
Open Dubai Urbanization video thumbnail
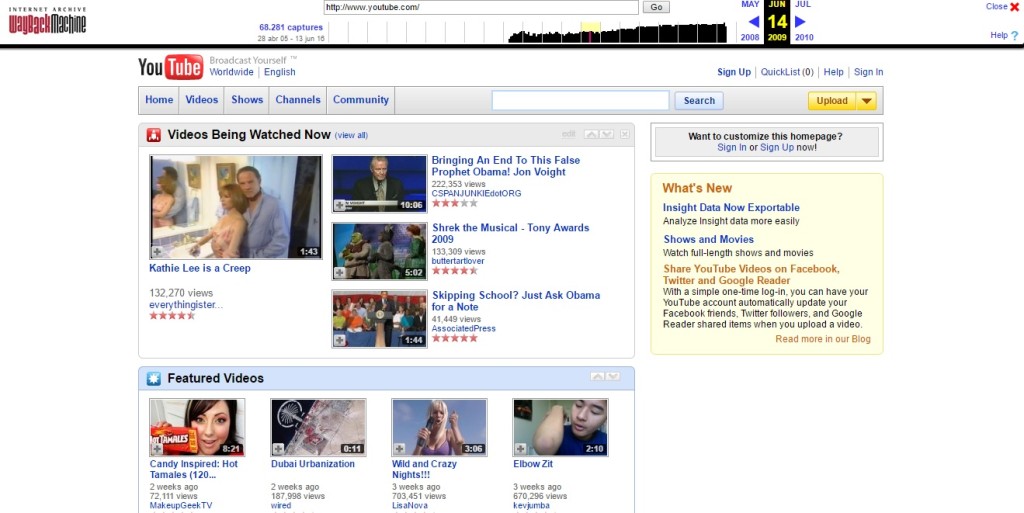coord(318,428)
